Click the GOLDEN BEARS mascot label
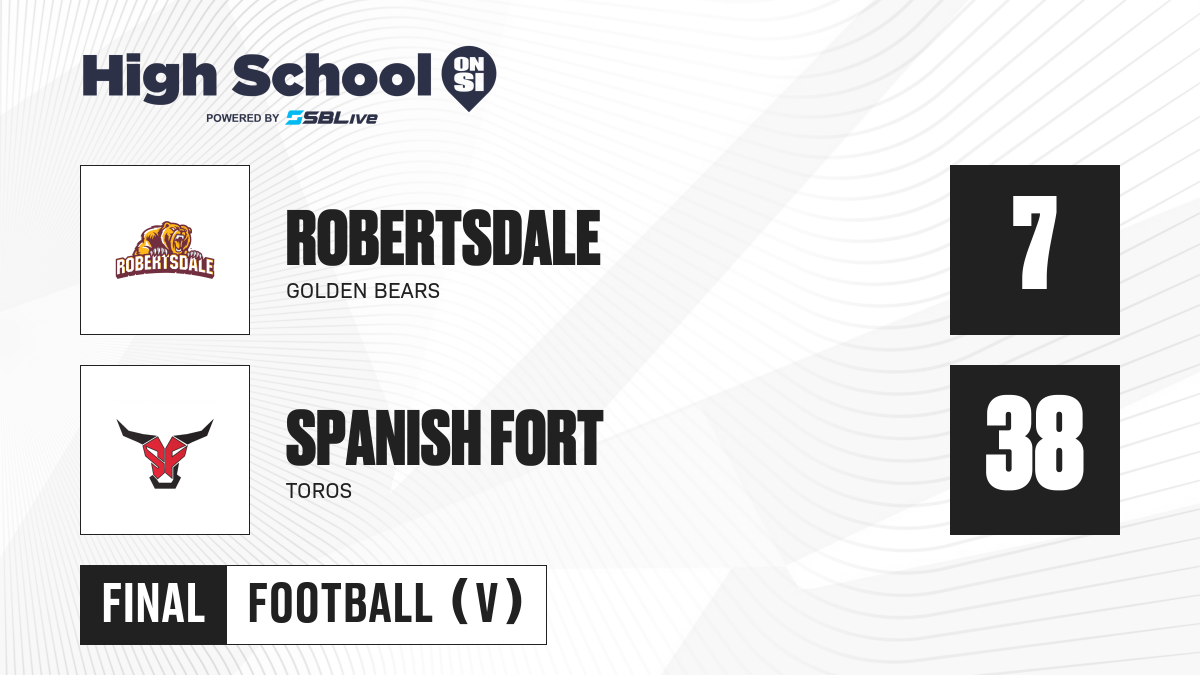This screenshot has width=1200, height=675. click(x=363, y=292)
